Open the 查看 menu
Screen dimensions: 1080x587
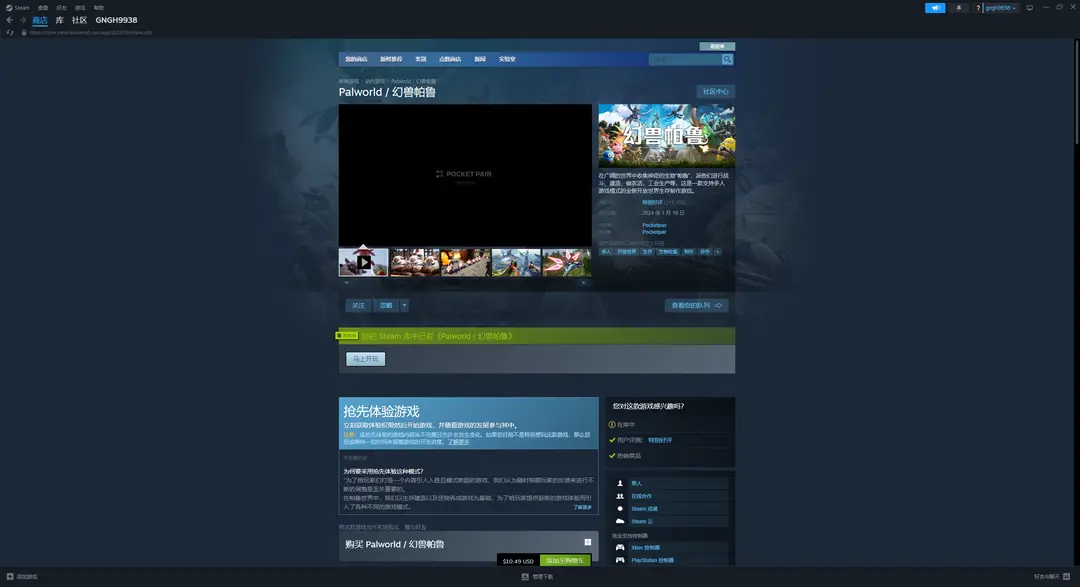[43, 8]
